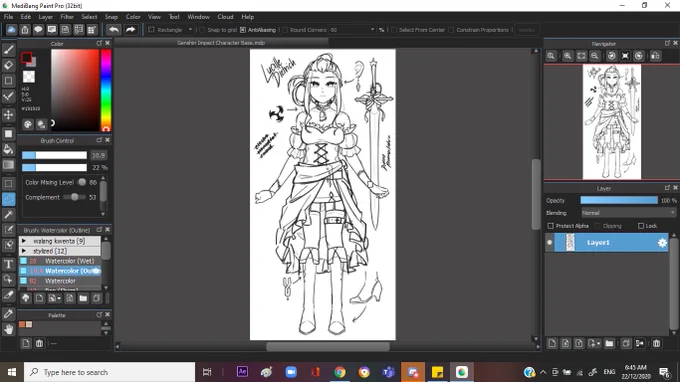Enable Constrain Proportions checkbox
Viewport: 680px width, 382px height.
(x=451, y=30)
